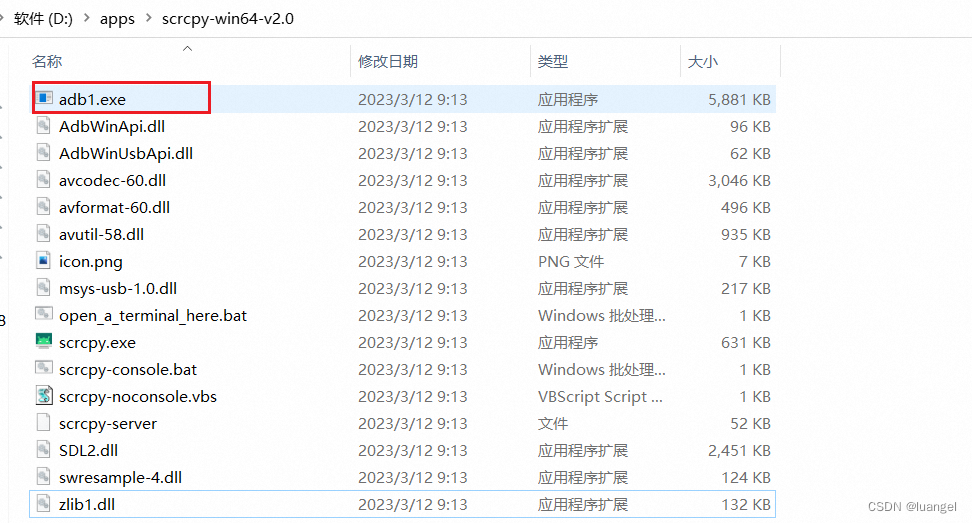The image size is (972, 523).
Task: Click the 3,046 KB size cell
Action: pos(740,180)
